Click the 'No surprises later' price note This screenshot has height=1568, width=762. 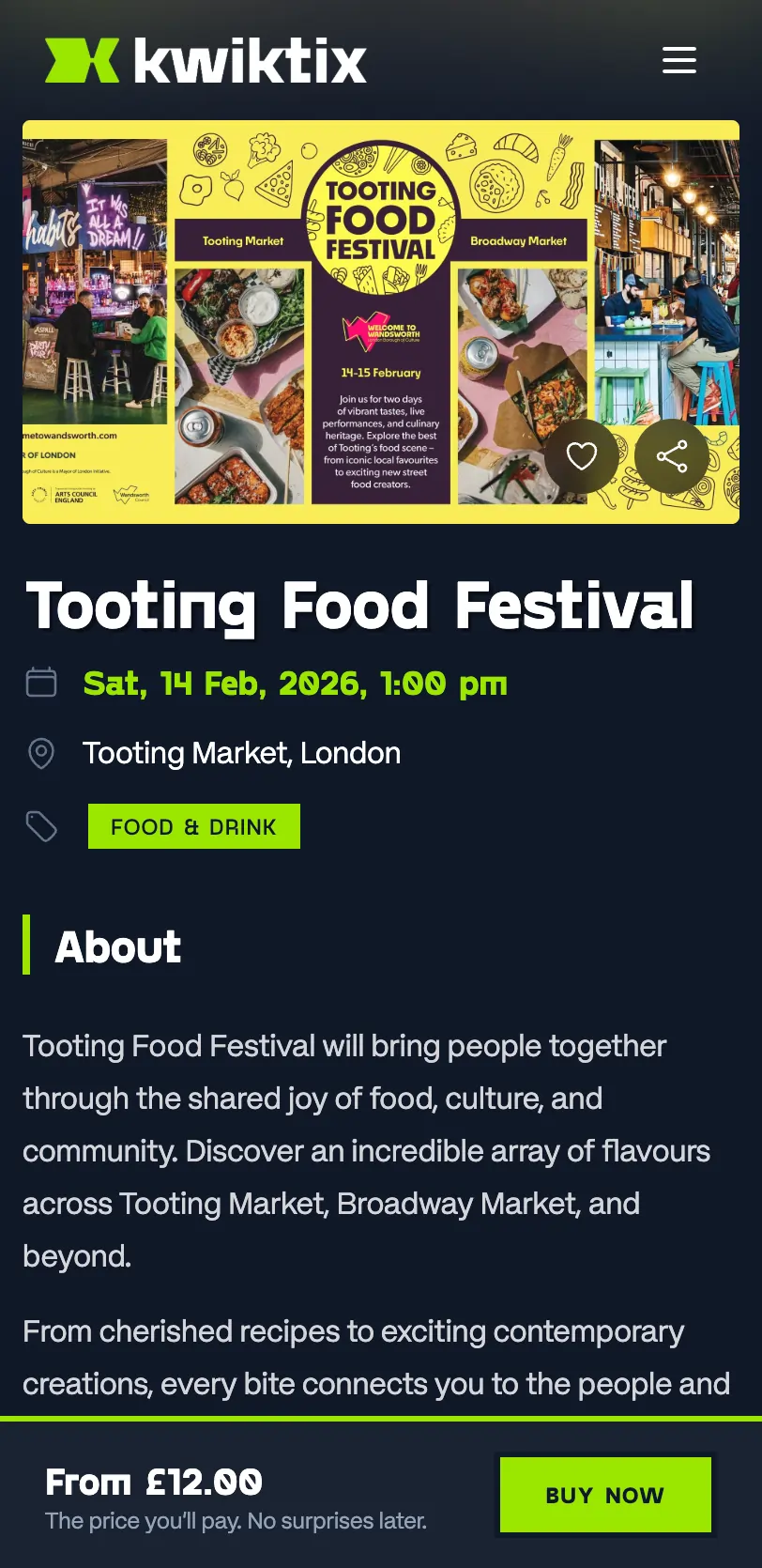pyautogui.click(x=236, y=1521)
